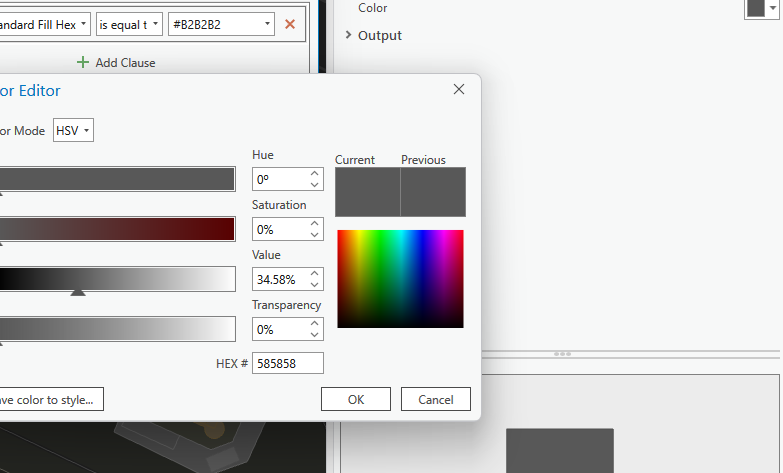Open the Color swatch dropdown at top right

(x=773, y=8)
